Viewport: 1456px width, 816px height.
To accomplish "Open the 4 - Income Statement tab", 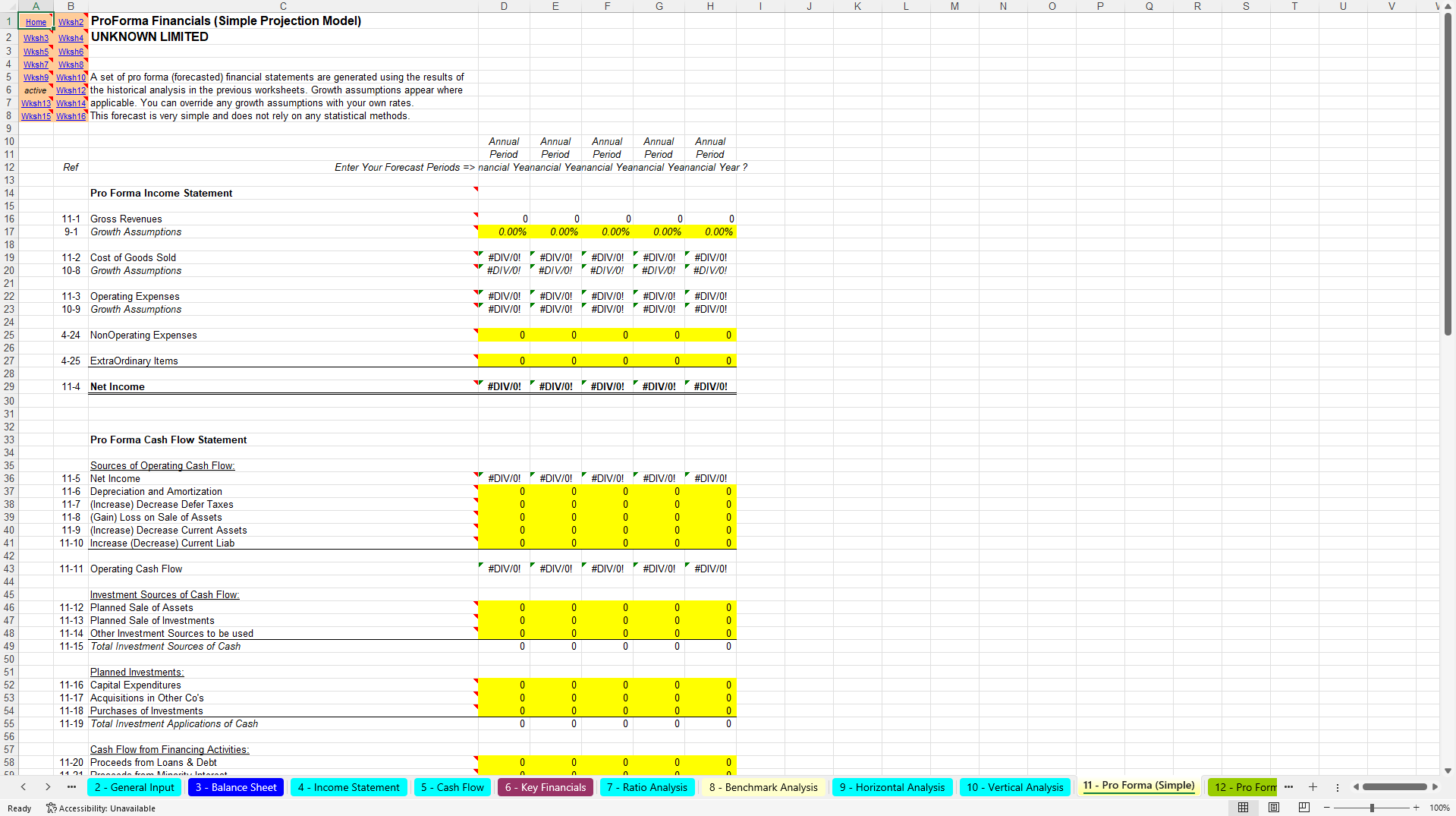I will pos(348,787).
